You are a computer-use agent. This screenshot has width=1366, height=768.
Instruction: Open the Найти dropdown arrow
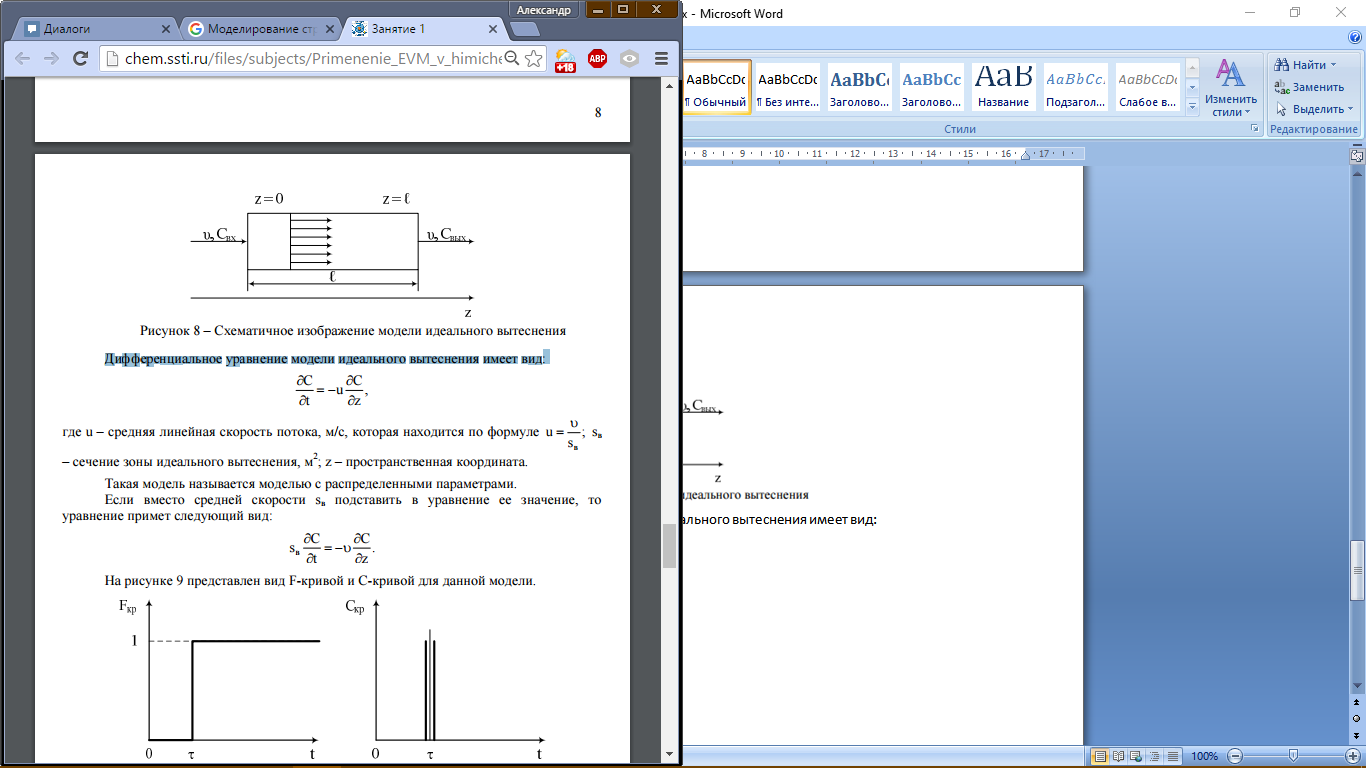click(x=1333, y=65)
